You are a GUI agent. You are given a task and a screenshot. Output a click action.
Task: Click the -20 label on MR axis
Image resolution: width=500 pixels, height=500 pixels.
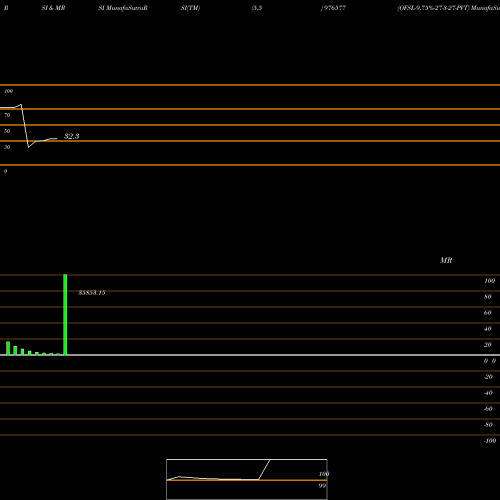coord(488,377)
